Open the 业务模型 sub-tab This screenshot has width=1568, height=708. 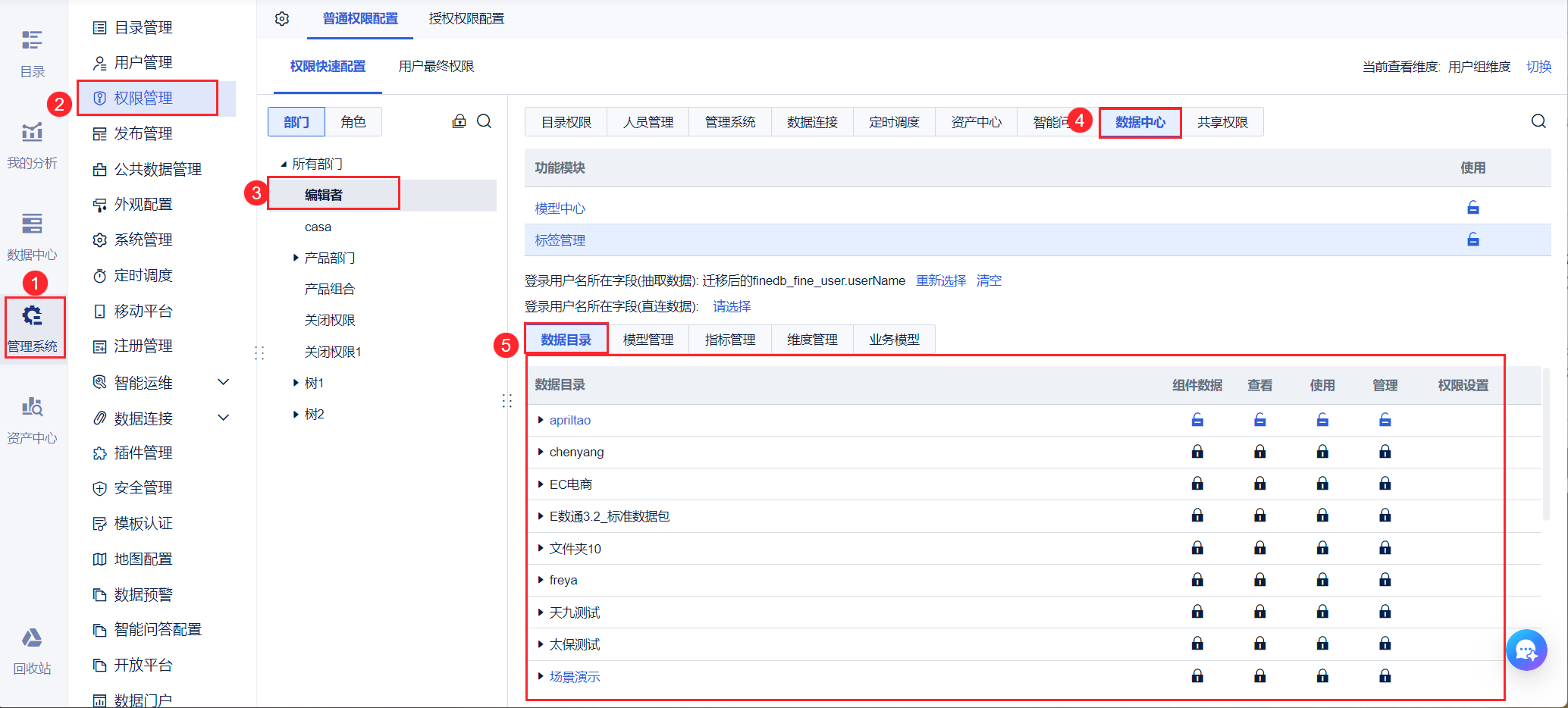tap(894, 340)
